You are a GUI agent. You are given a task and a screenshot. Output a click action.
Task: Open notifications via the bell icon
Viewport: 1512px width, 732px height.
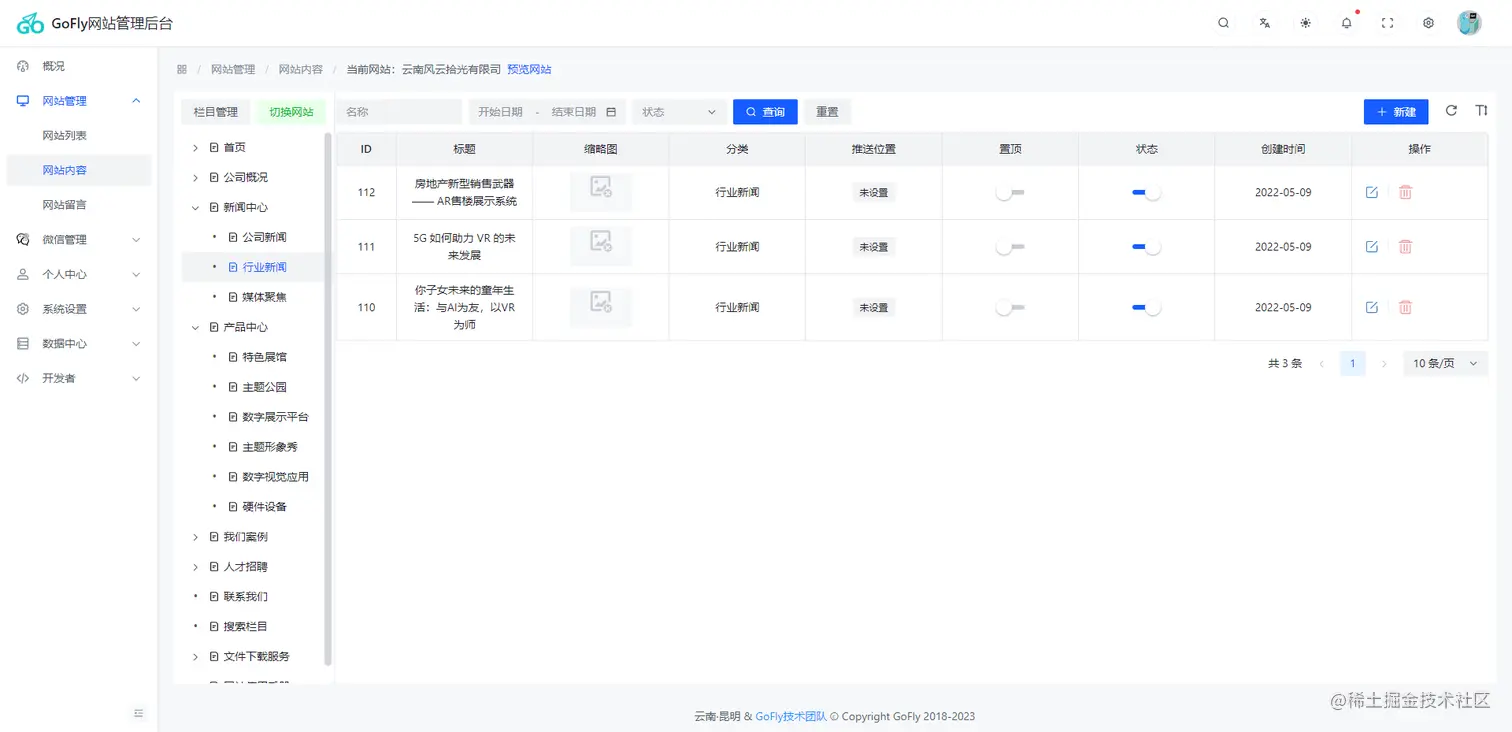click(x=1347, y=23)
